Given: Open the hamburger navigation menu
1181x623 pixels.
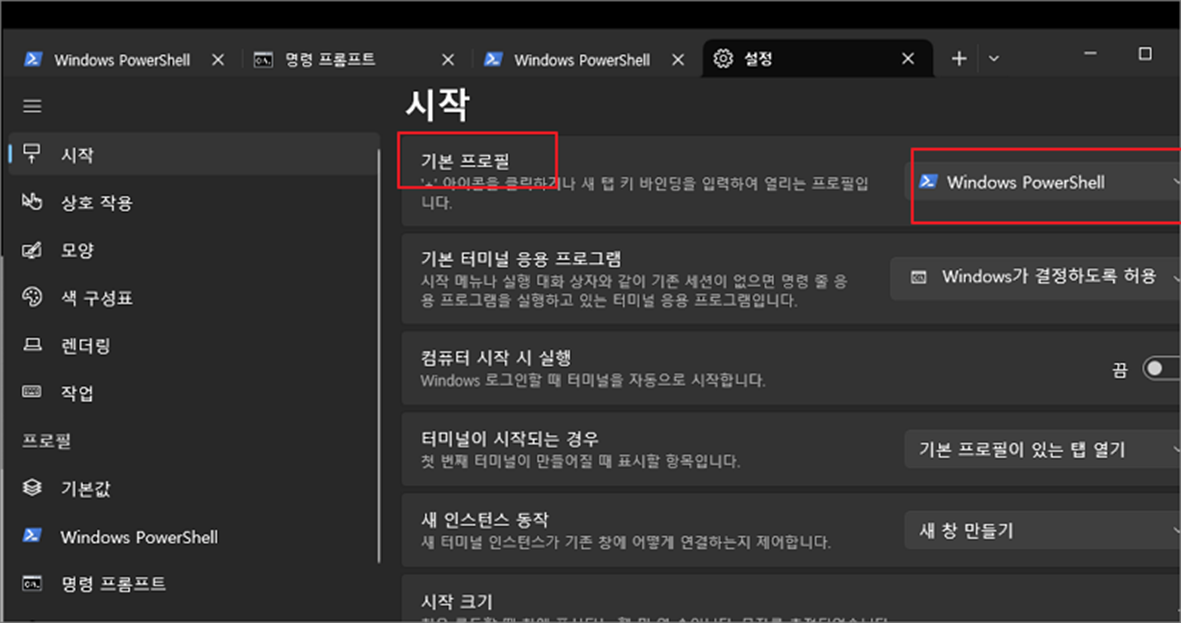Looking at the screenshot, I should (x=32, y=106).
